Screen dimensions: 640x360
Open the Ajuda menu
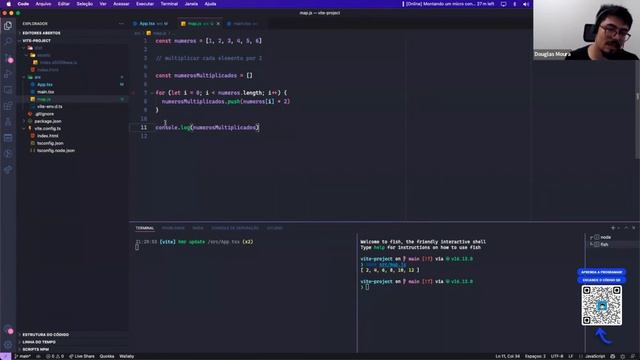tap(210, 4)
